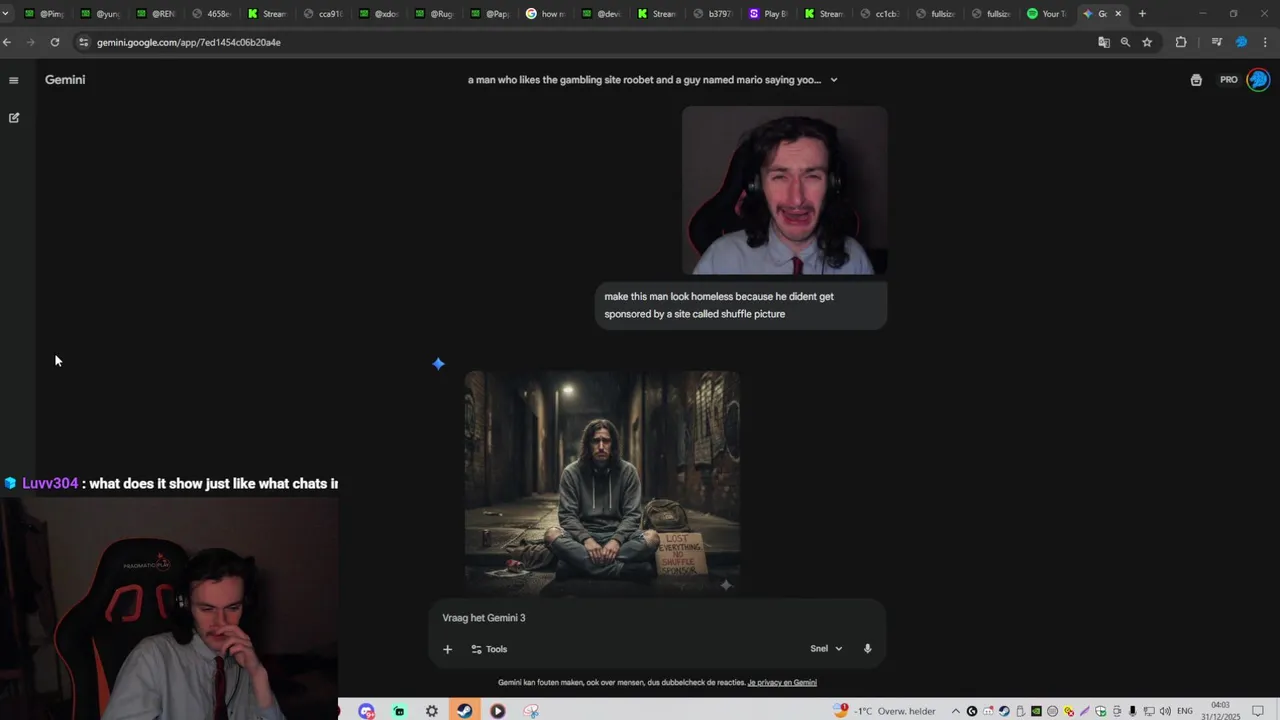Open the Google account avatar

1259,80
